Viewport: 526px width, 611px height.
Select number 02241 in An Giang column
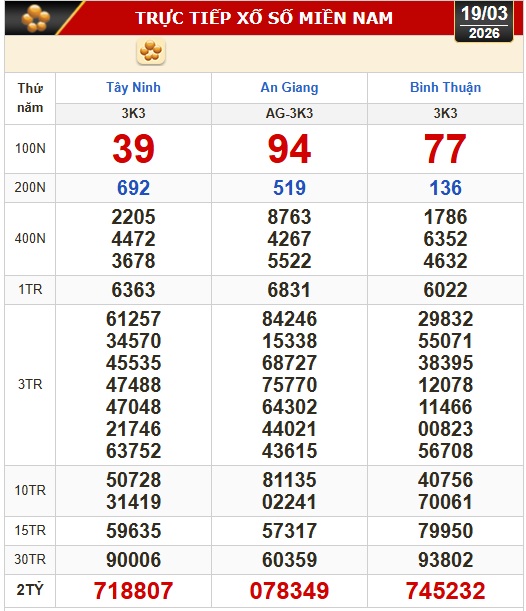[x=289, y=502]
